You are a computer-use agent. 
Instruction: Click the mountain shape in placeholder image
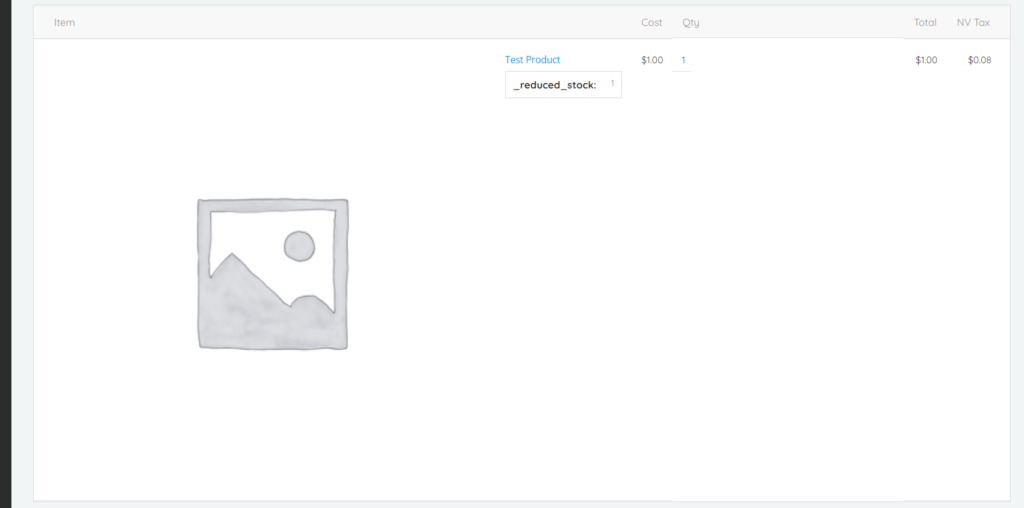click(x=240, y=300)
